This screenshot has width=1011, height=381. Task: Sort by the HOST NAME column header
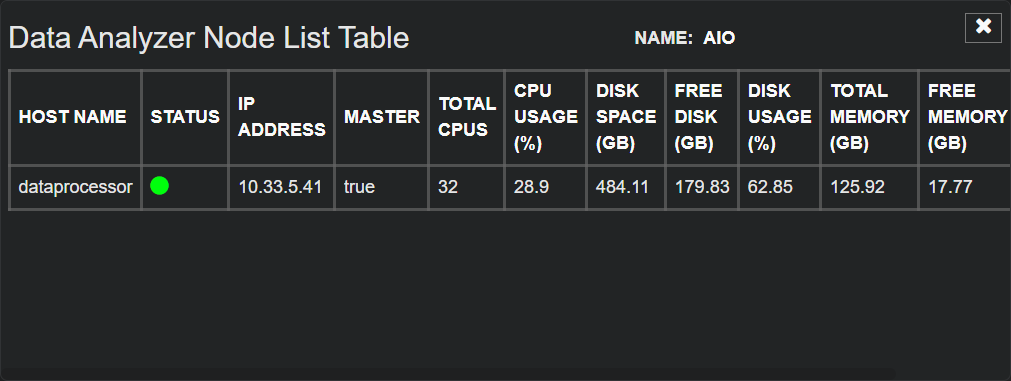coord(72,117)
